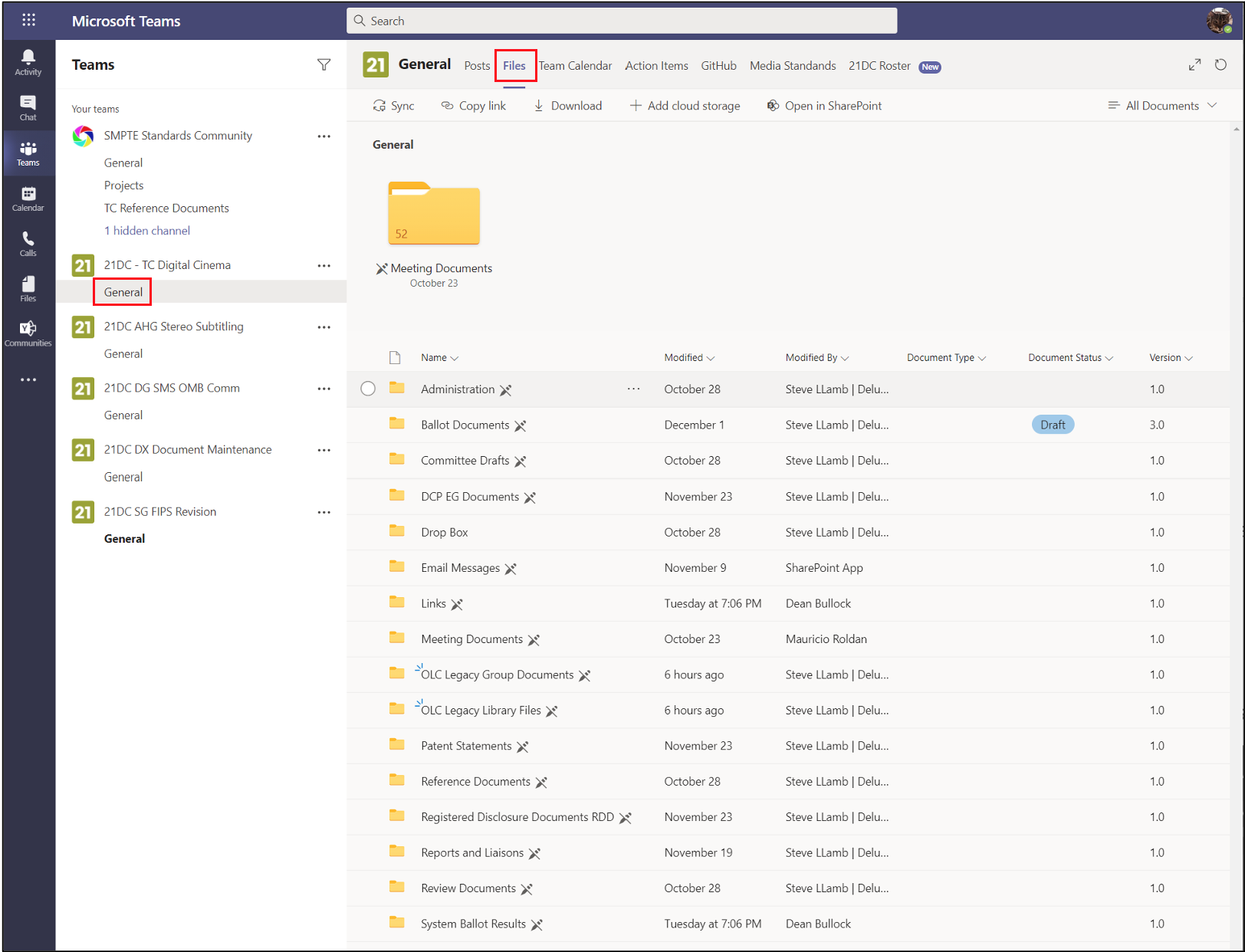Open Communities app in sidebar
This screenshot has height=952, width=1245.
(x=28, y=334)
